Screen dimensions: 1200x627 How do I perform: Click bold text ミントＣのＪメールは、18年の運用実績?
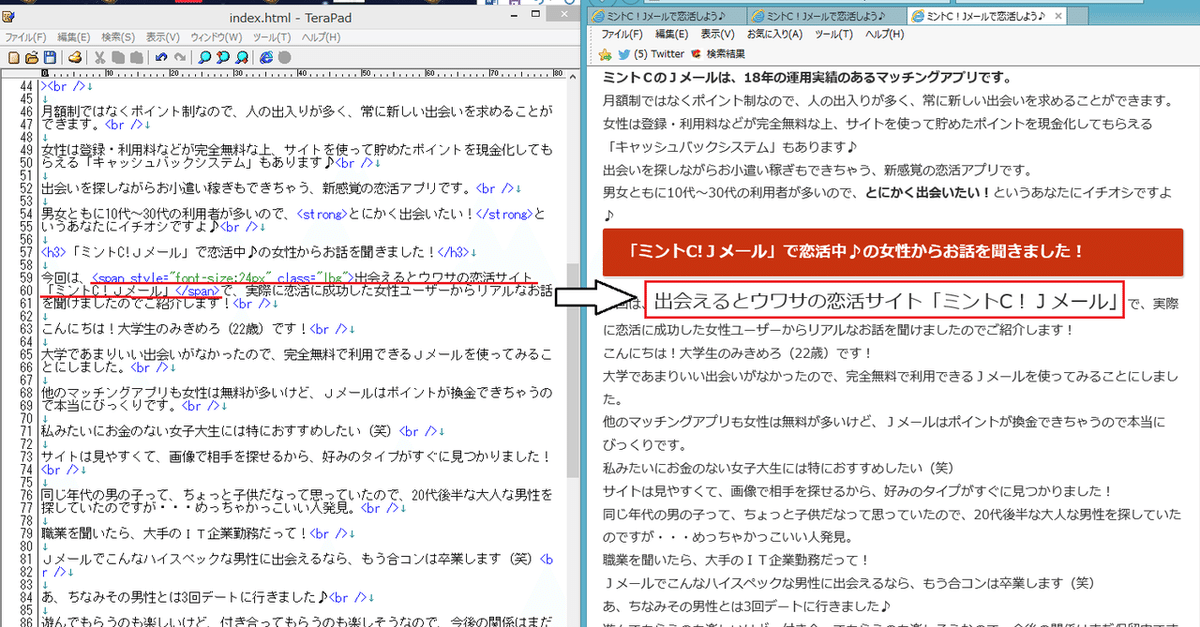[808, 77]
